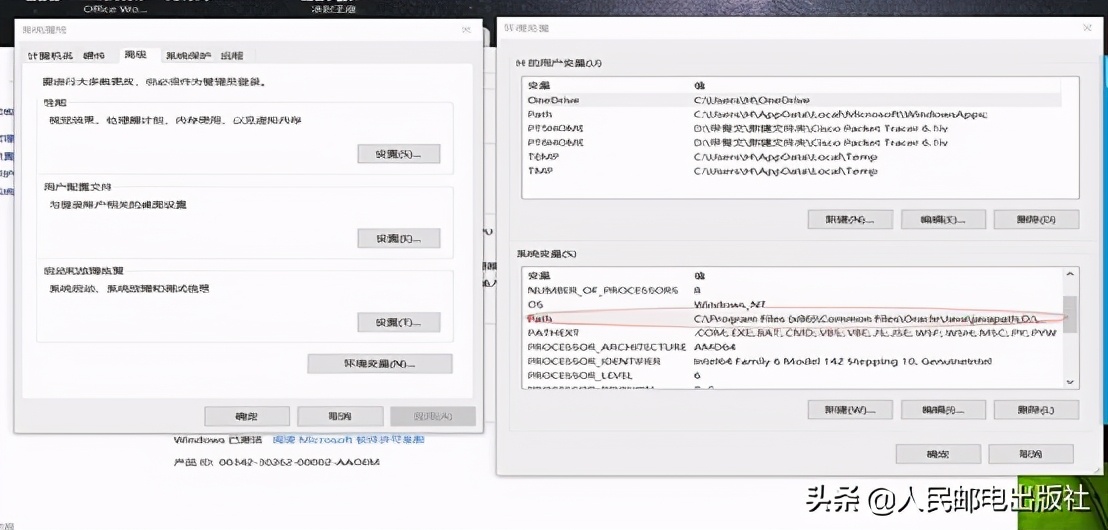Select the PATHEXT system variable row
Screen dimensions: 1108x530
point(791,333)
